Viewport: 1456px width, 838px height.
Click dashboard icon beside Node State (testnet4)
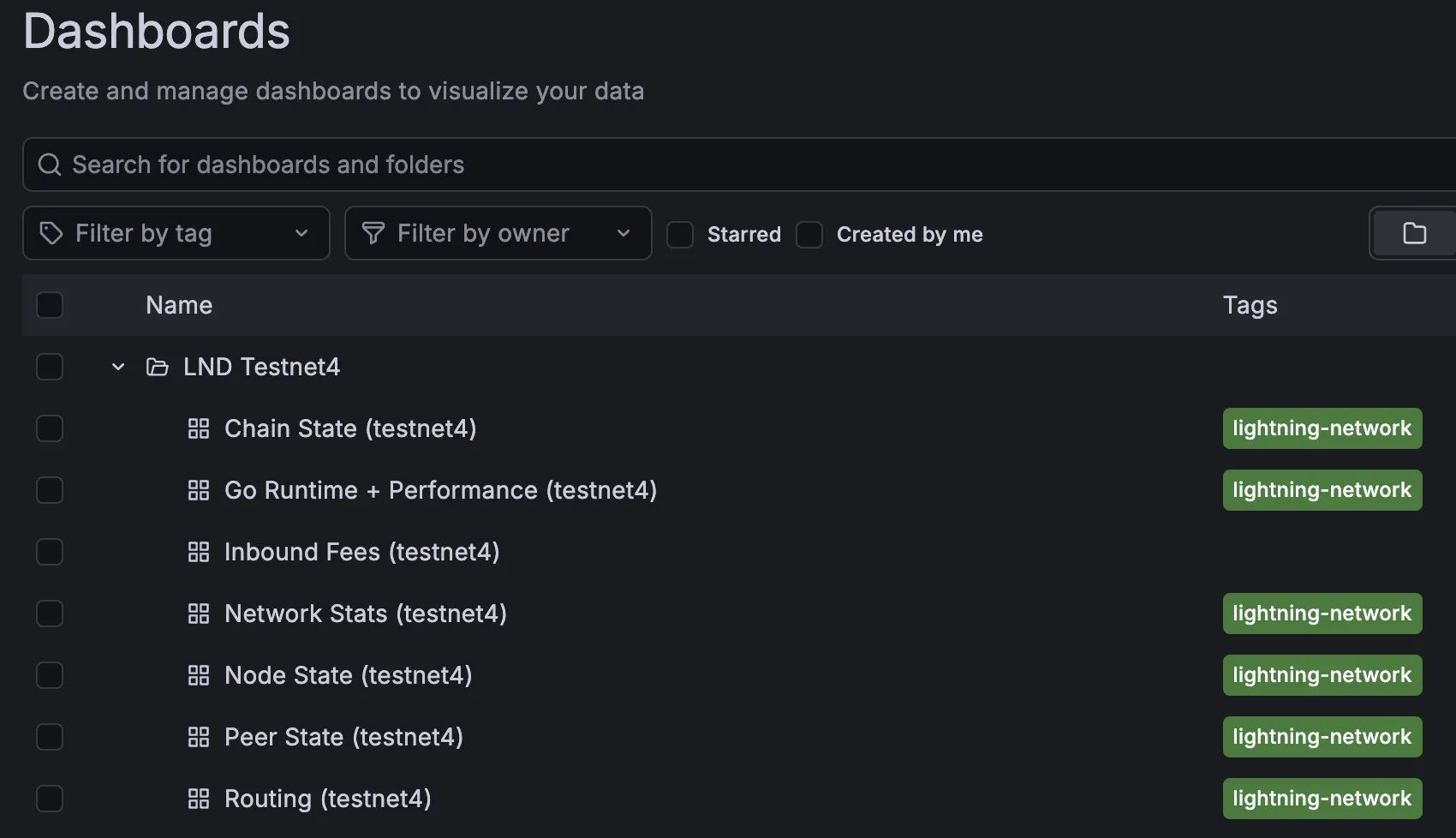[x=199, y=675]
